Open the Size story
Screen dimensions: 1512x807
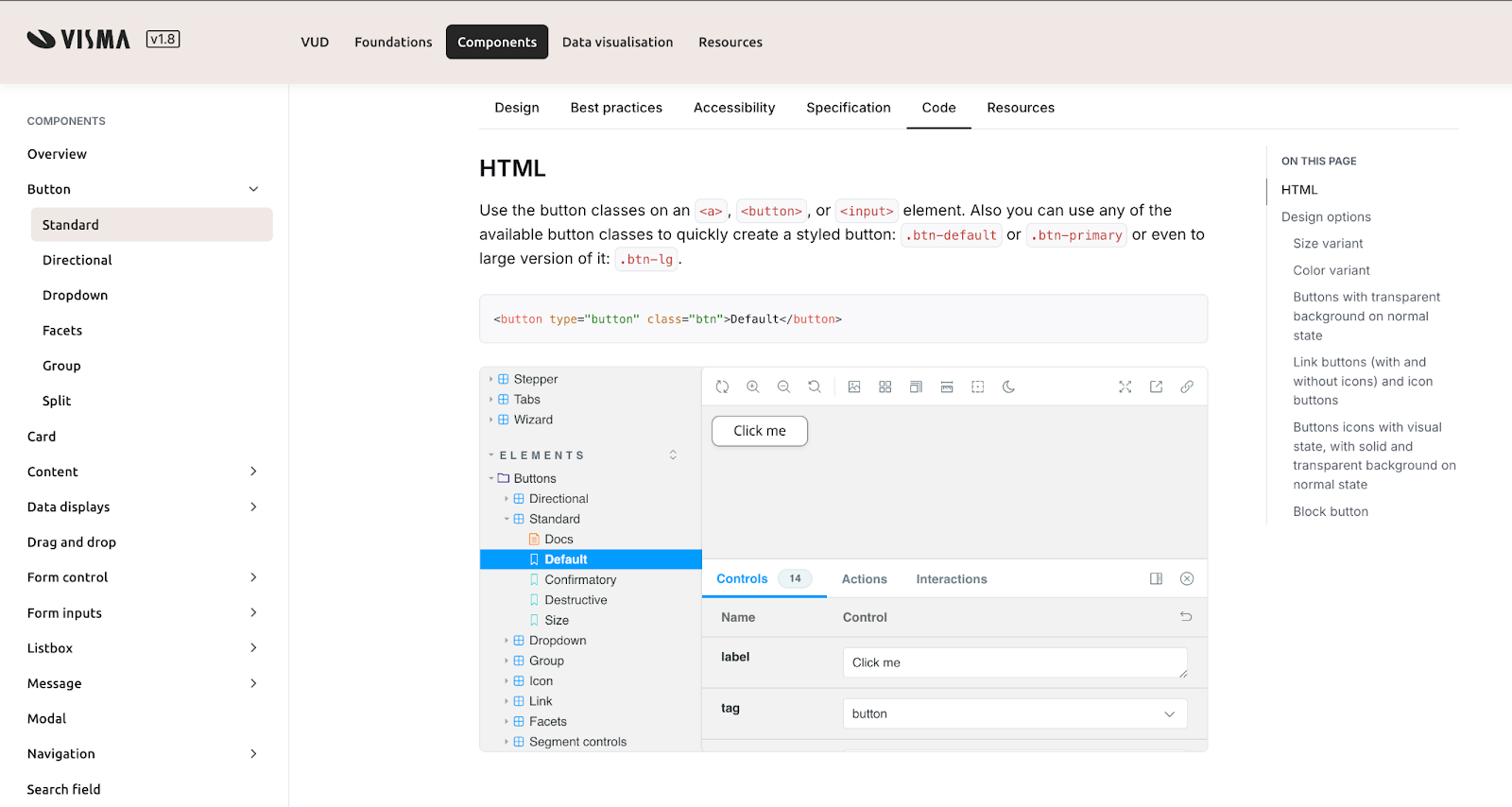[557, 620]
